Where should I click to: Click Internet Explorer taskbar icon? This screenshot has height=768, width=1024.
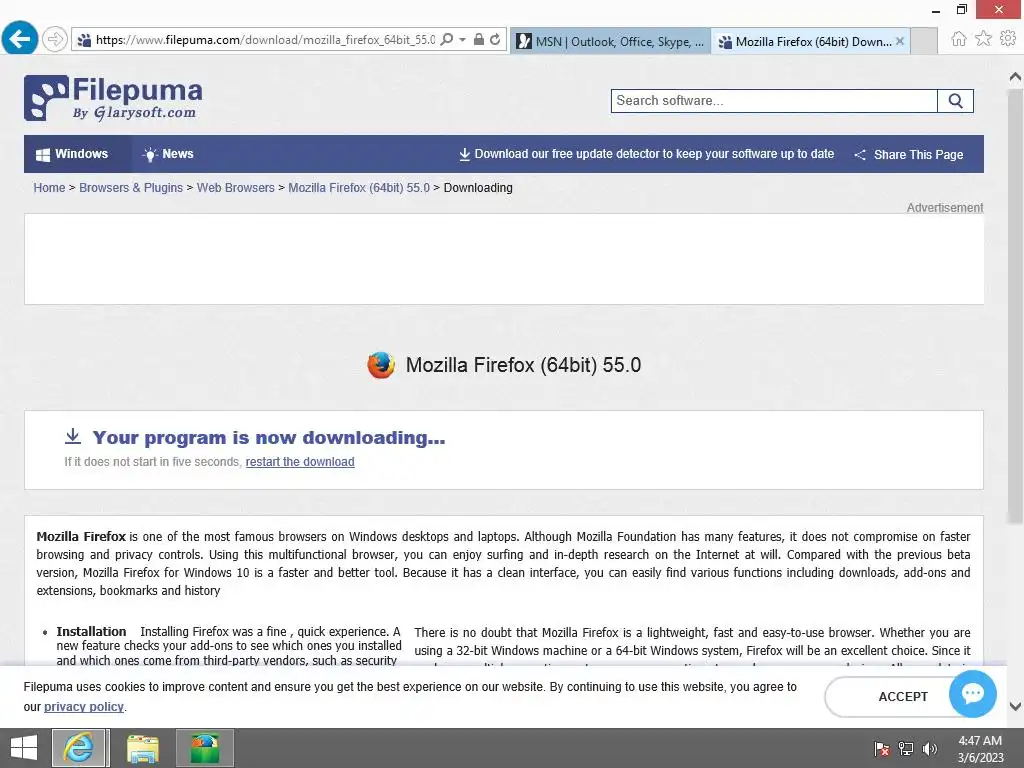(80, 748)
